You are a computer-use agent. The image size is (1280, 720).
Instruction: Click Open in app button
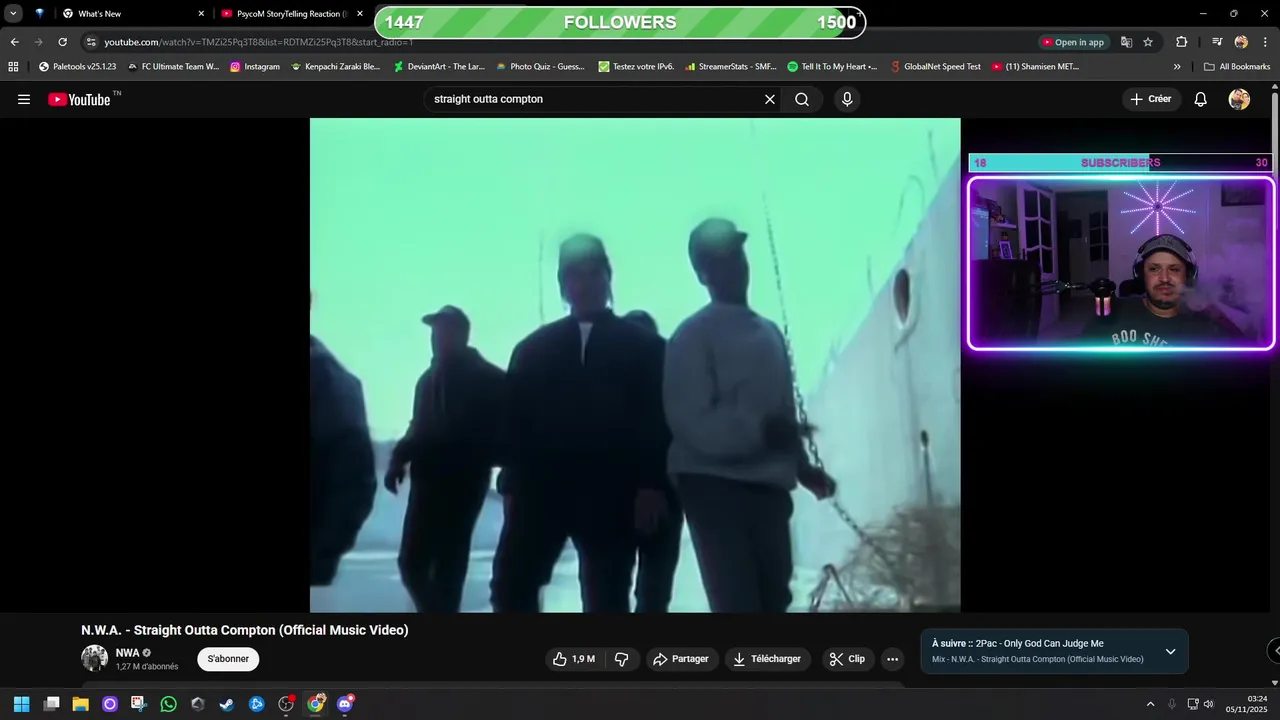pos(1073,42)
